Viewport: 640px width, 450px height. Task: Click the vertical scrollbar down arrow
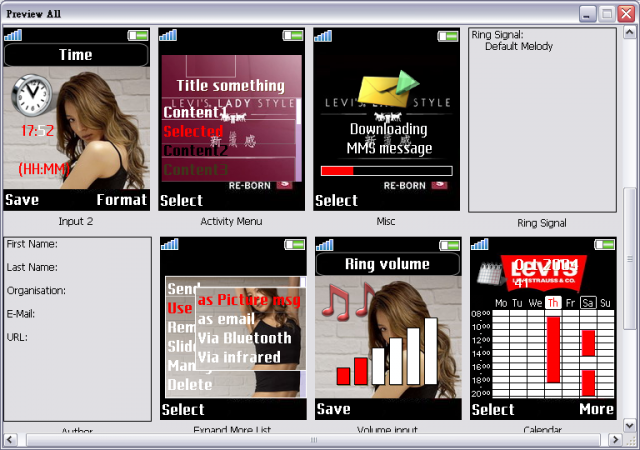point(629,426)
